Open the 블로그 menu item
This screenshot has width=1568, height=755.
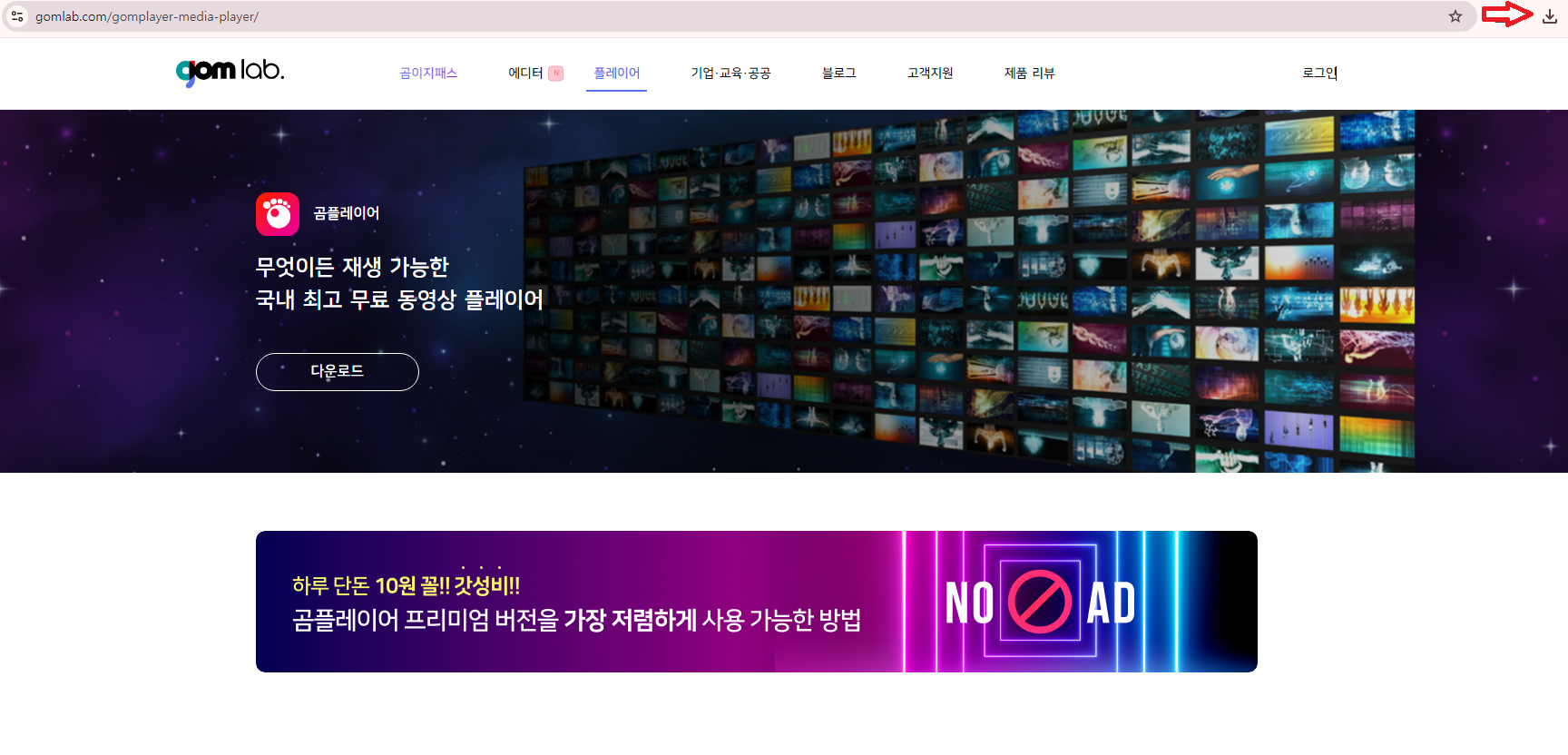click(x=839, y=74)
